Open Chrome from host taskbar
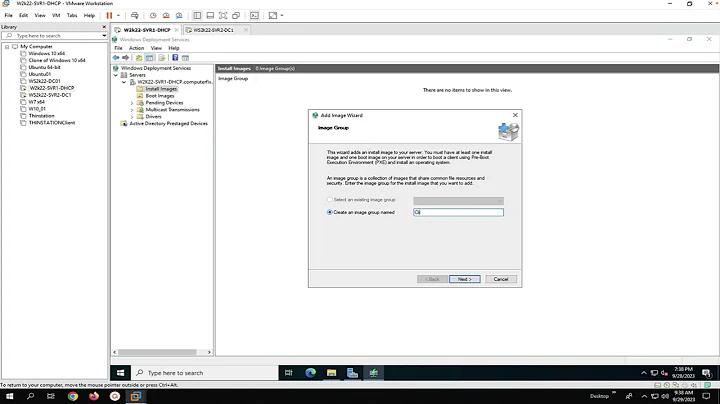Viewport: 720px width, 404px height. point(73,396)
